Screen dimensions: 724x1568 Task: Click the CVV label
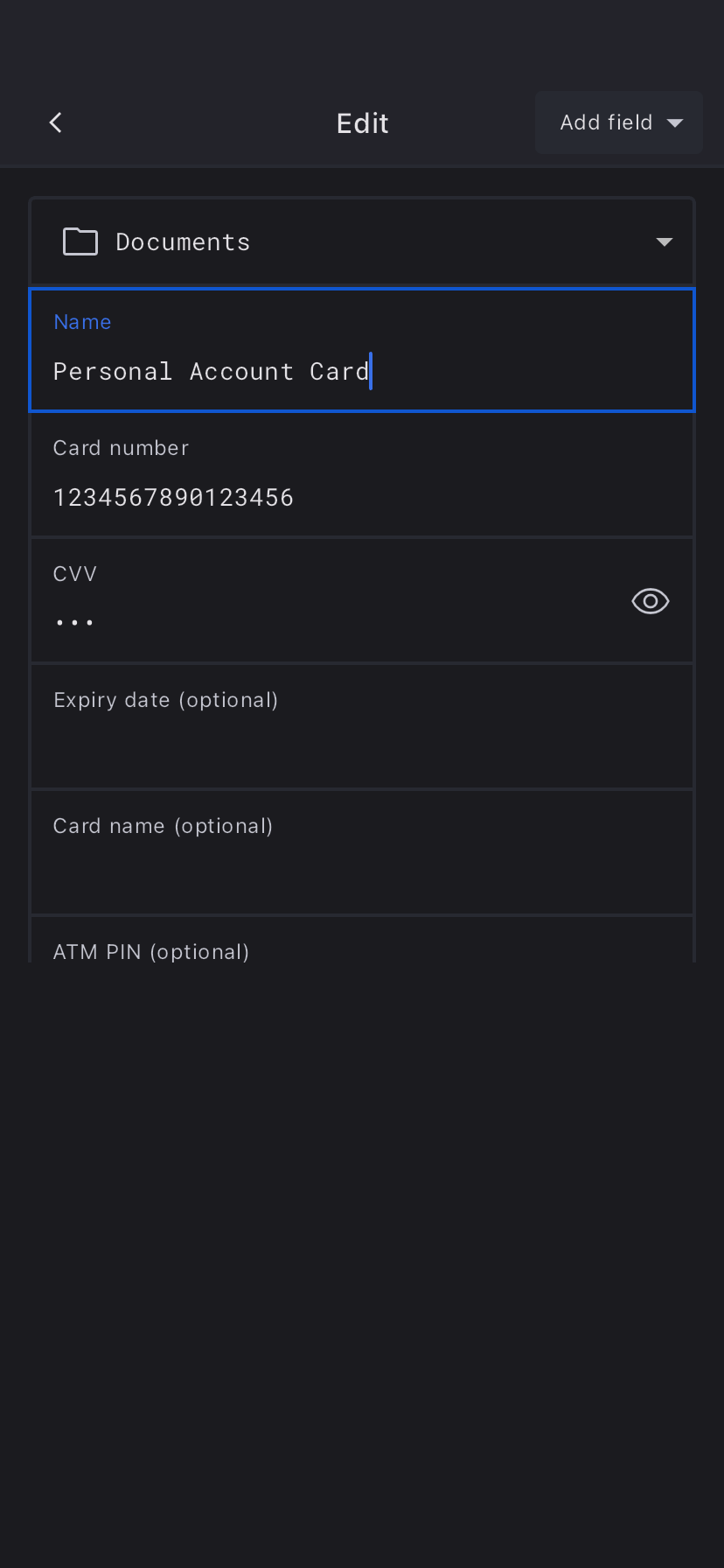click(x=75, y=574)
